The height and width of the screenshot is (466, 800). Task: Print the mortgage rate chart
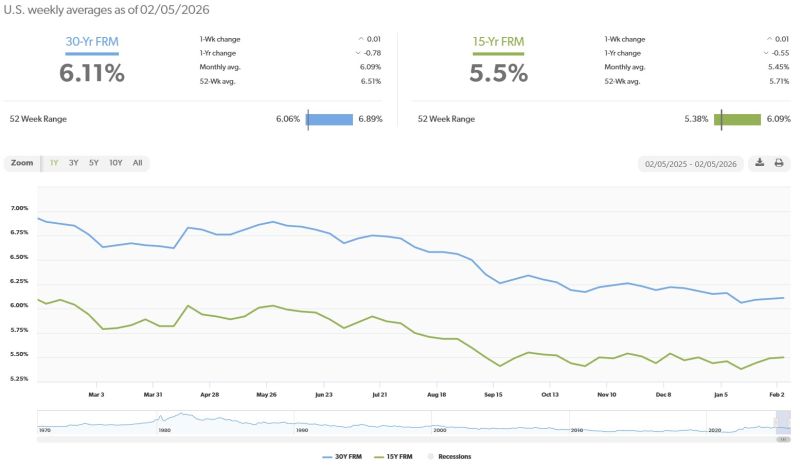(x=779, y=163)
